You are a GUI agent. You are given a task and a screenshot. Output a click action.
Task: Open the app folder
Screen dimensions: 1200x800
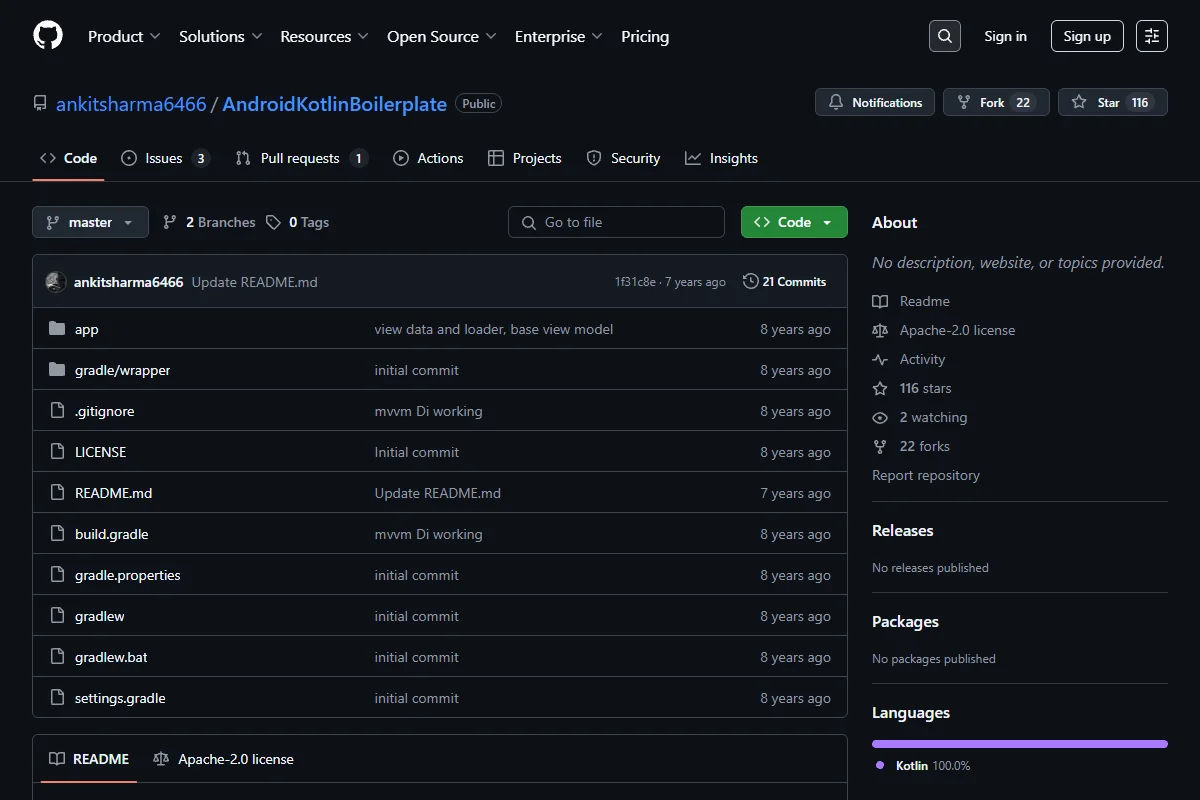[x=87, y=329]
